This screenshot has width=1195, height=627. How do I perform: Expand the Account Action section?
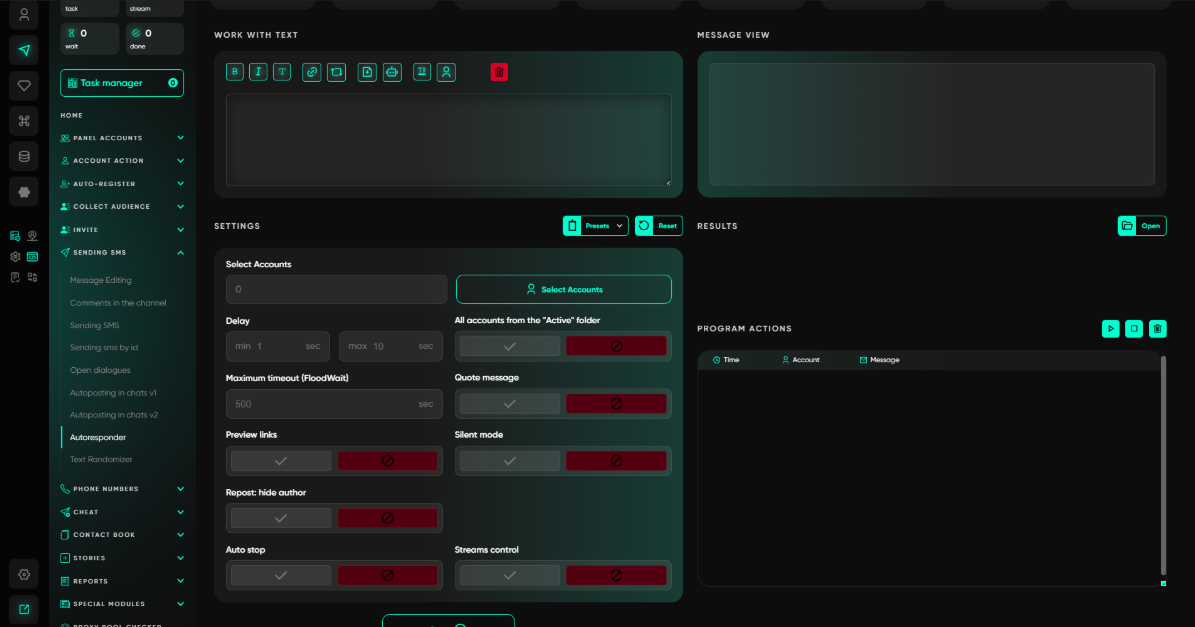coord(122,161)
